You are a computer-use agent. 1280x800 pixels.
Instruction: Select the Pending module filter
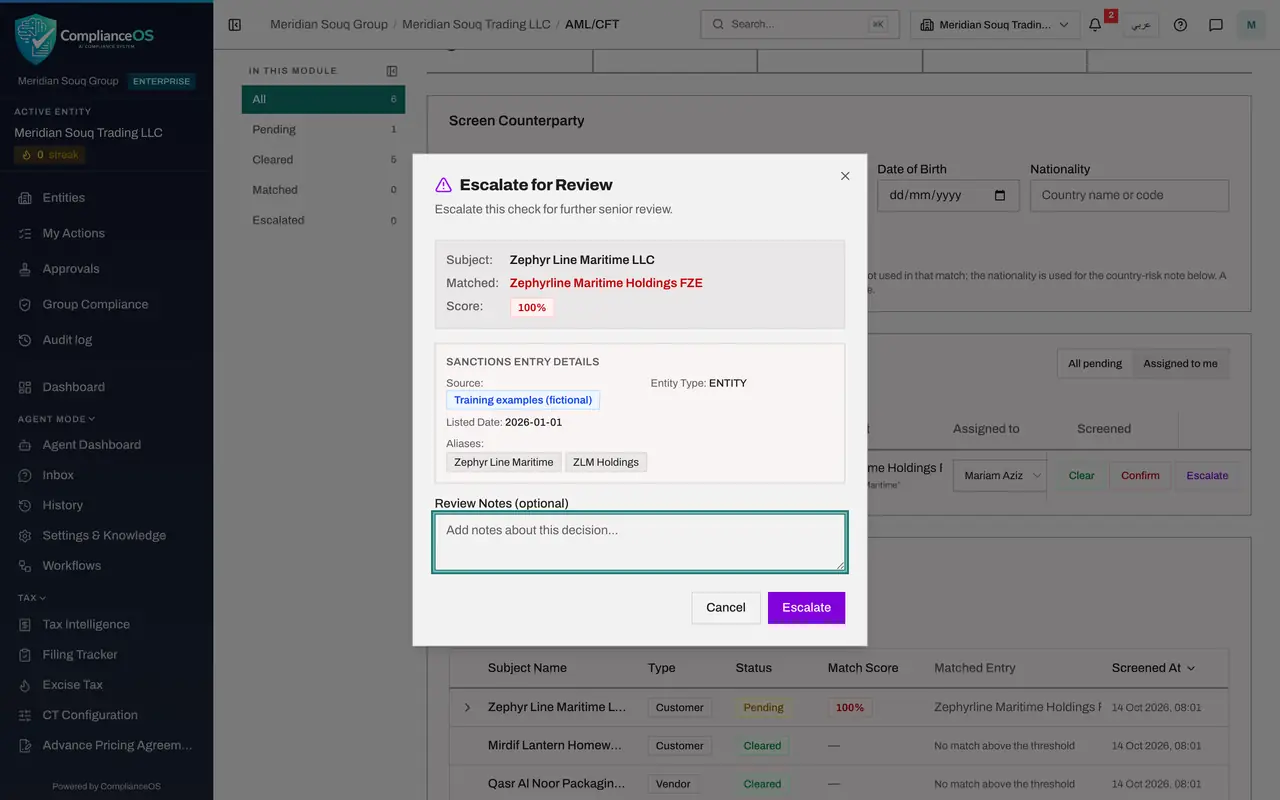pos(323,130)
